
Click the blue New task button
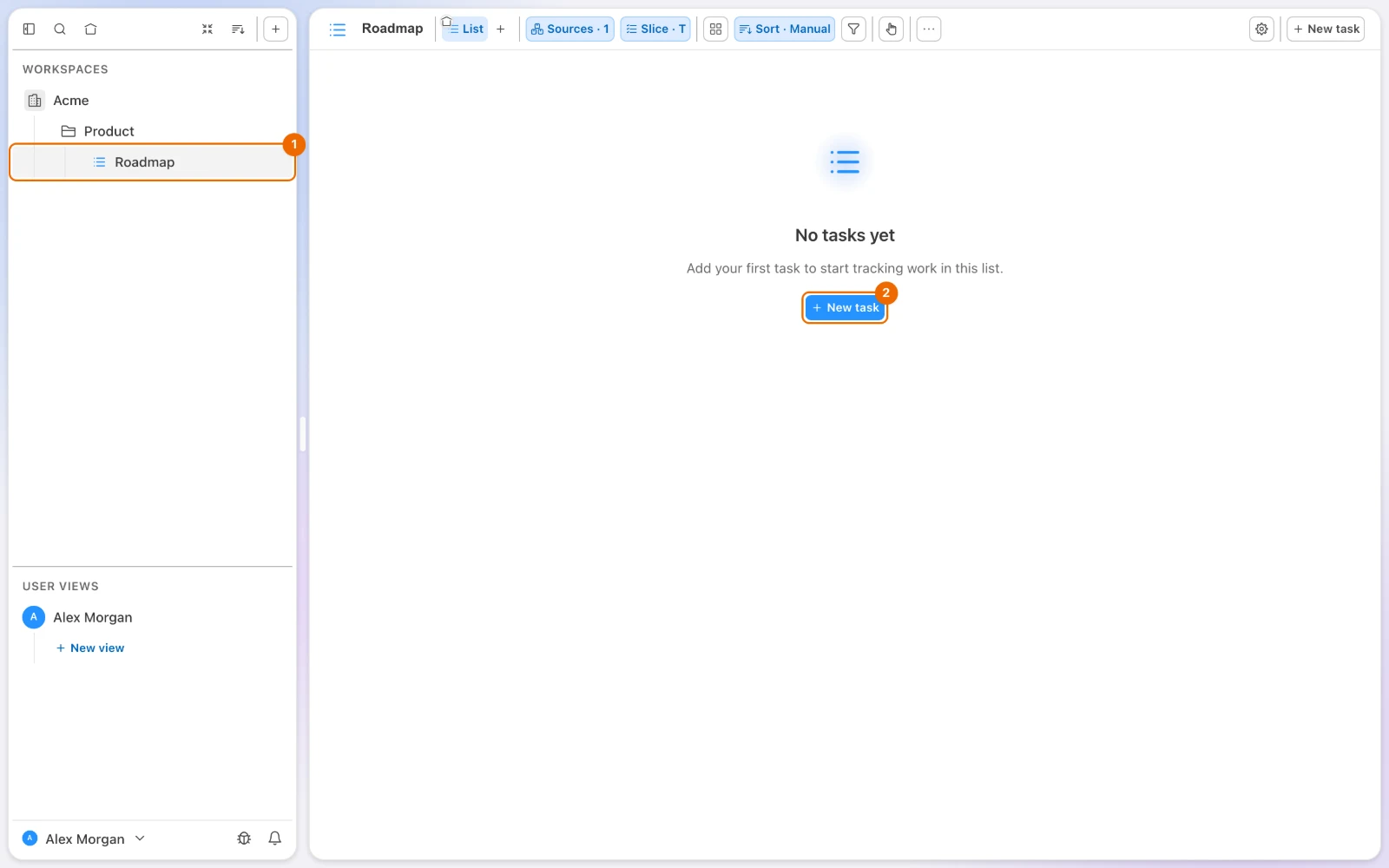tap(845, 307)
